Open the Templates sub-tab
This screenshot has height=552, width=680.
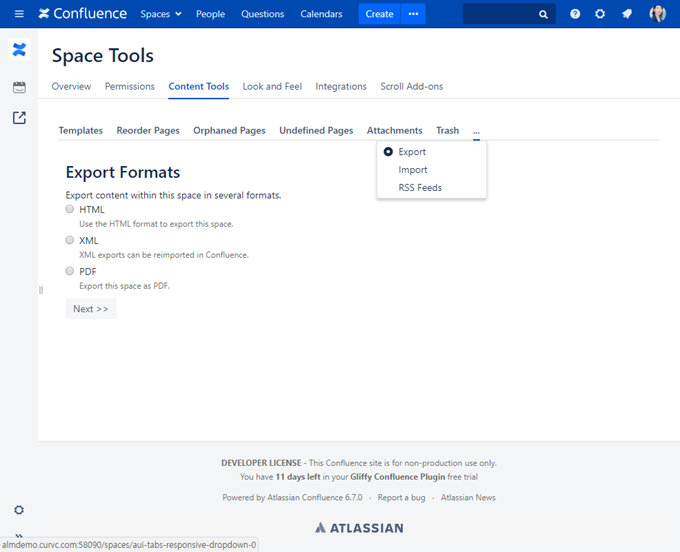pos(81,131)
